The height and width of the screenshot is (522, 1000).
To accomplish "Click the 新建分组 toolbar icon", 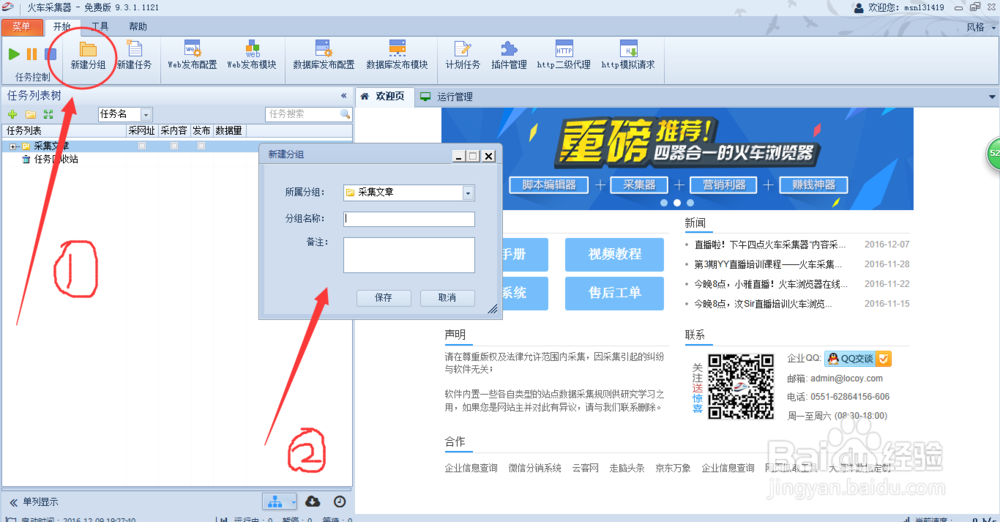I will pyautogui.click(x=88, y=56).
